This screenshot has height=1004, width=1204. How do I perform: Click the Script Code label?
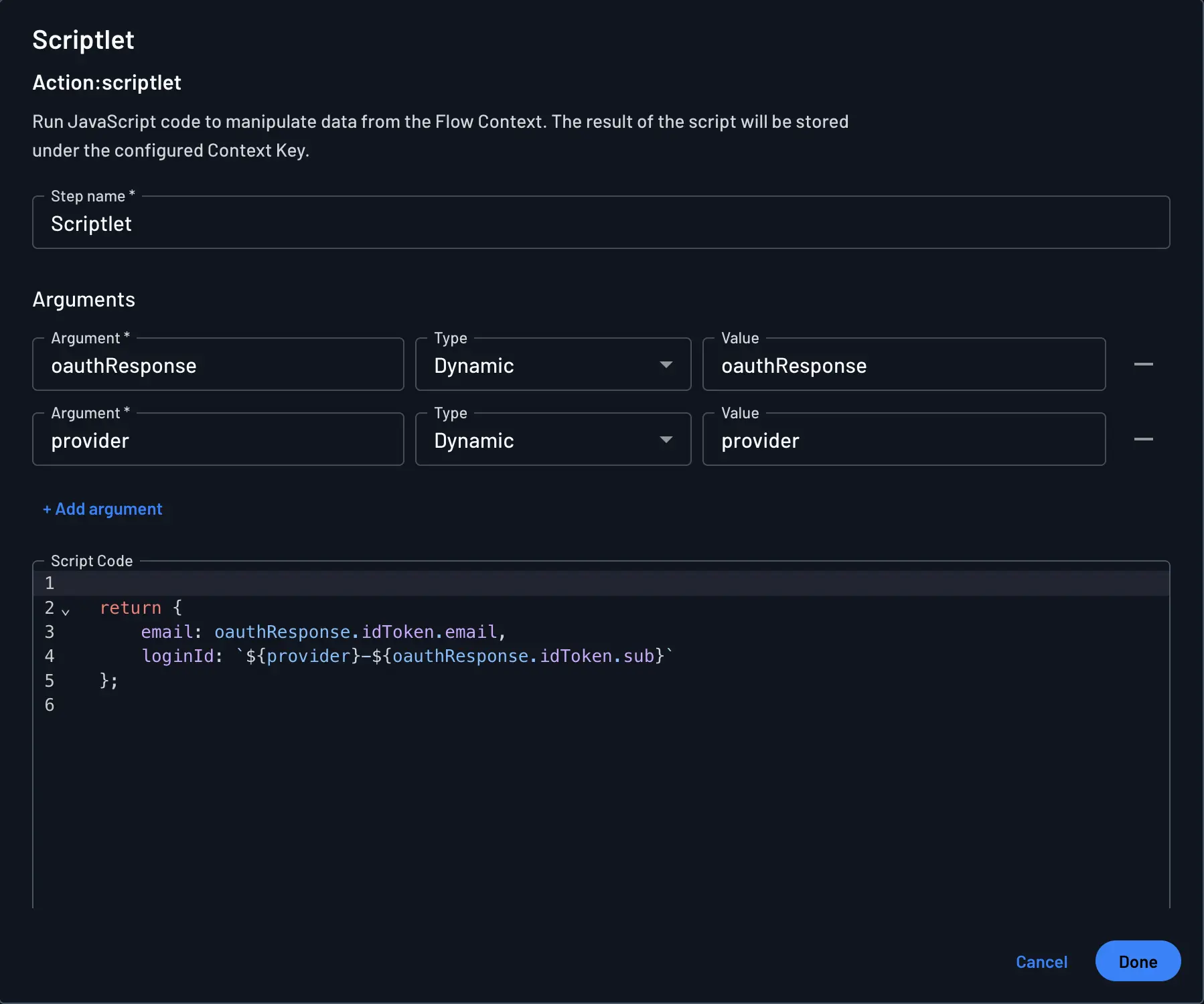click(x=92, y=561)
